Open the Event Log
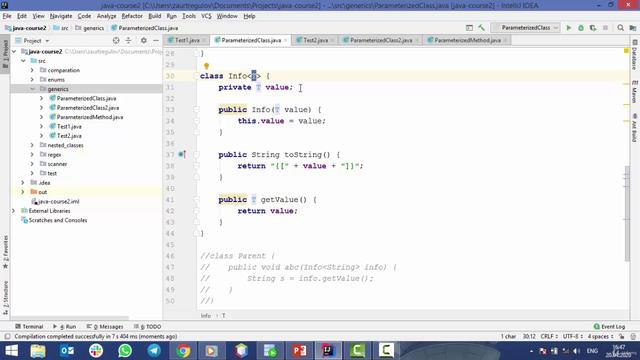This screenshot has height=360, width=640. click(x=609, y=327)
